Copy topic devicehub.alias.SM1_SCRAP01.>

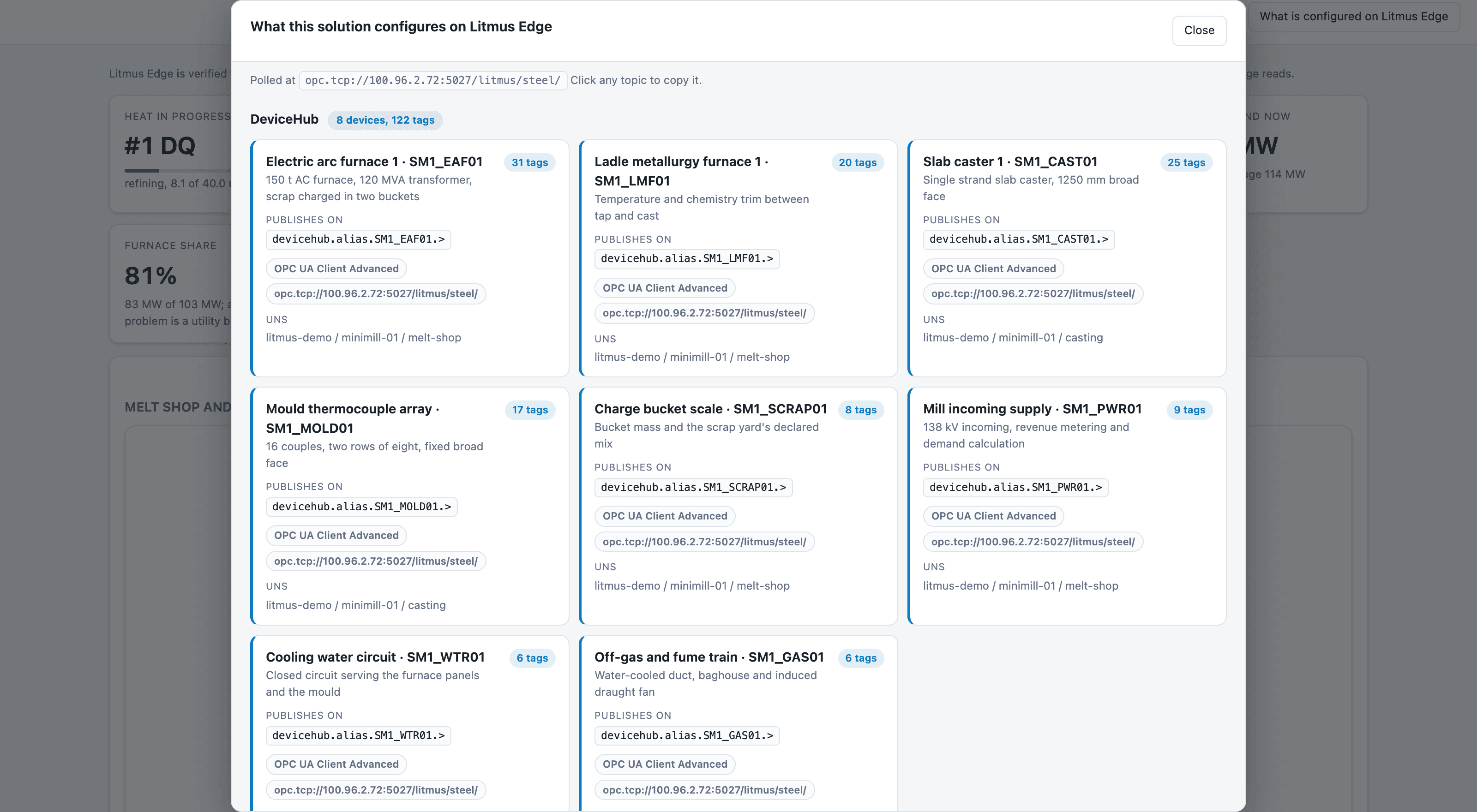(x=693, y=488)
